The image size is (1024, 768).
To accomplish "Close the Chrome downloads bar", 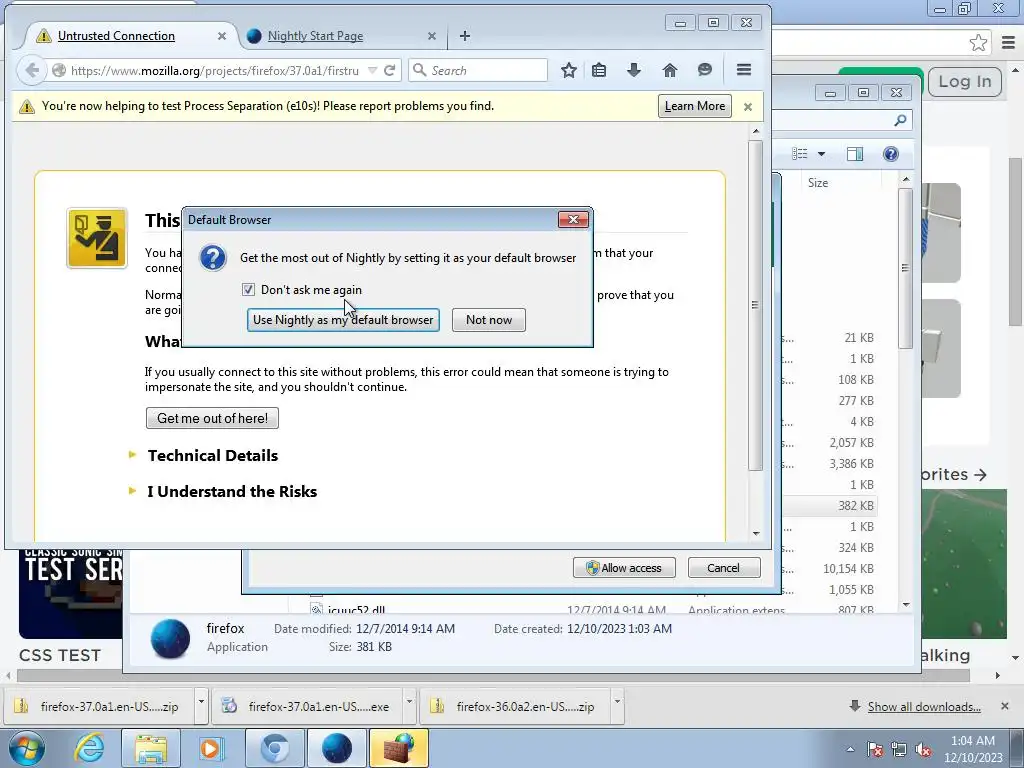I will pos(1004,706).
